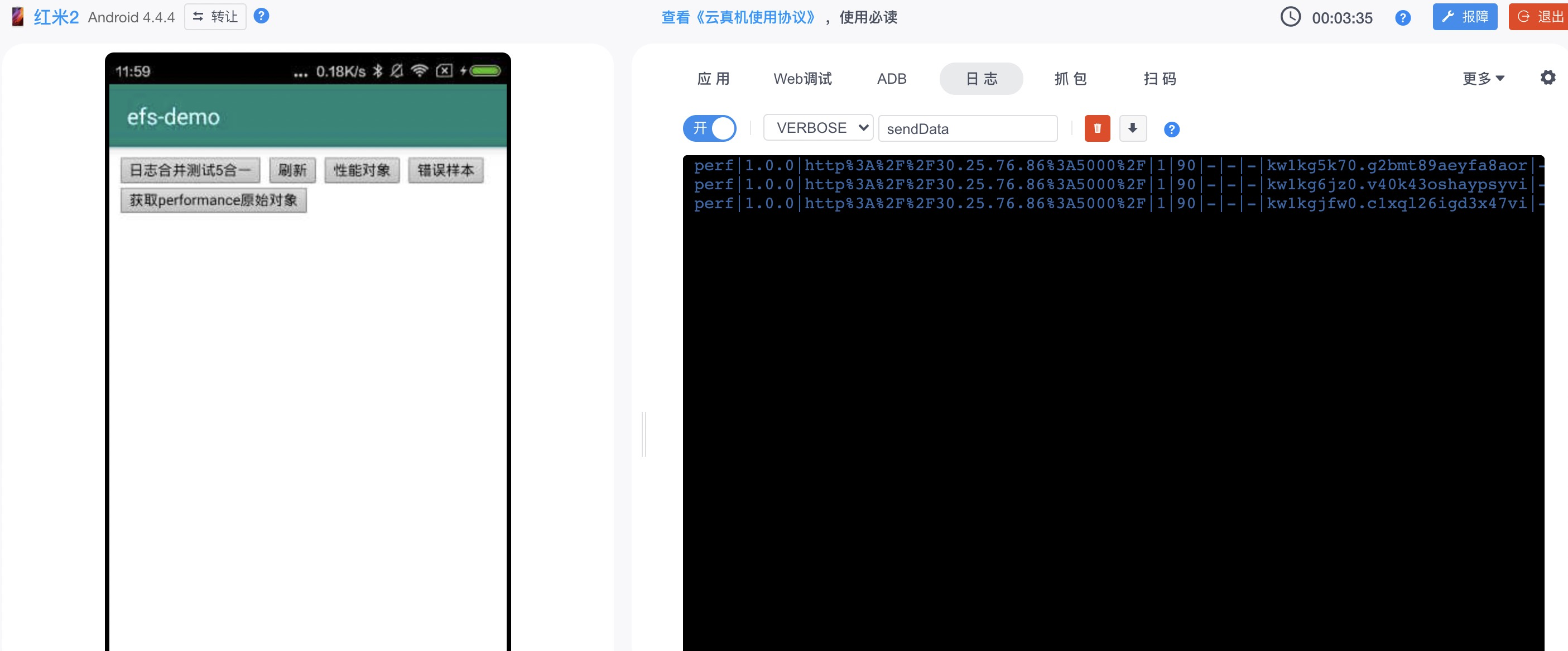
Task: Click the panel divider handle
Action: 644,434
